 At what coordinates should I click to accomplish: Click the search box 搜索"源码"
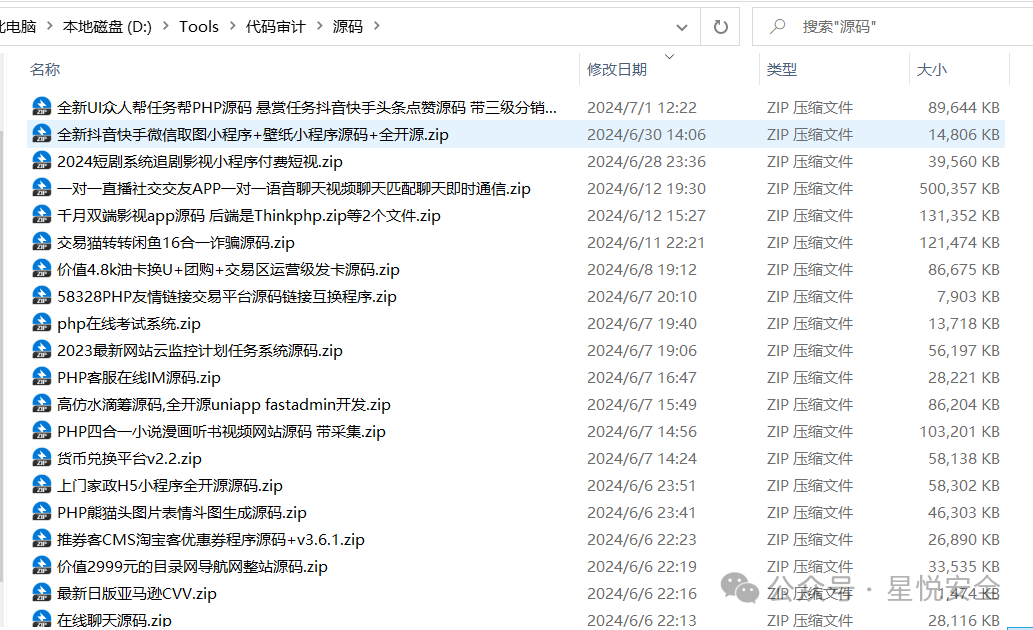pos(893,27)
